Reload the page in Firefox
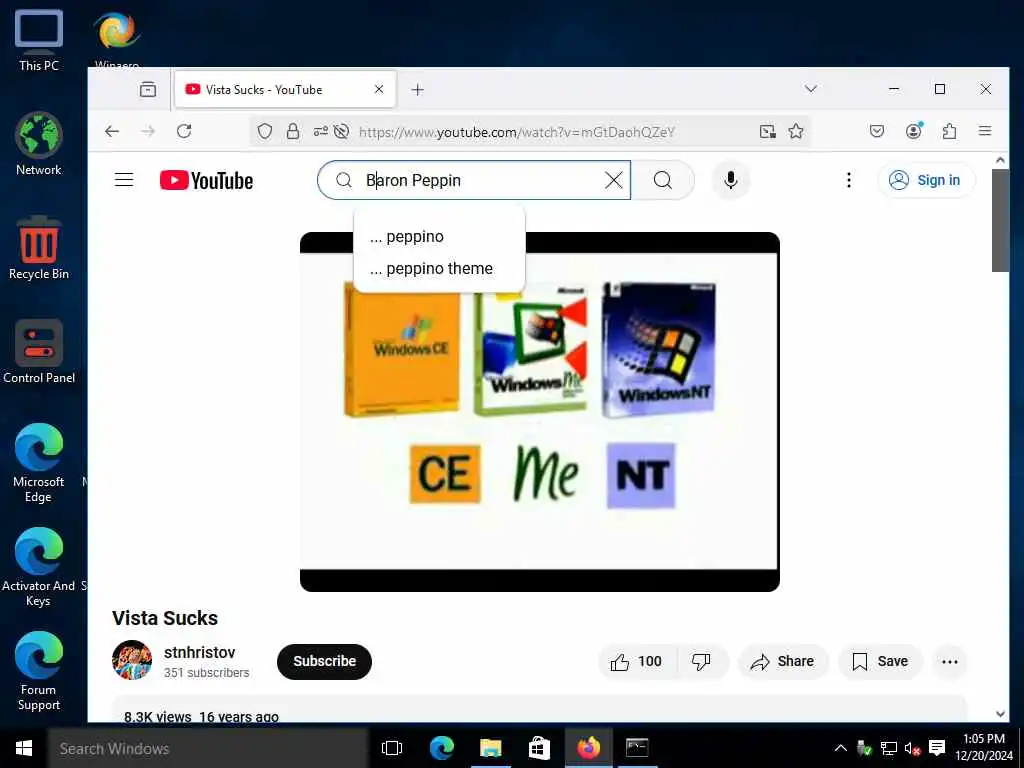 (184, 131)
